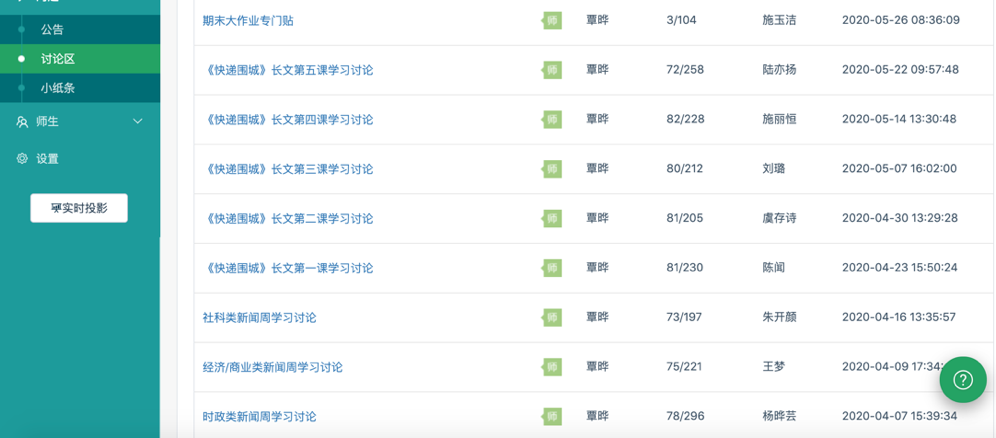Click the 师生 people icon in sidebar
Screen dimensions: 996x438
(22, 122)
